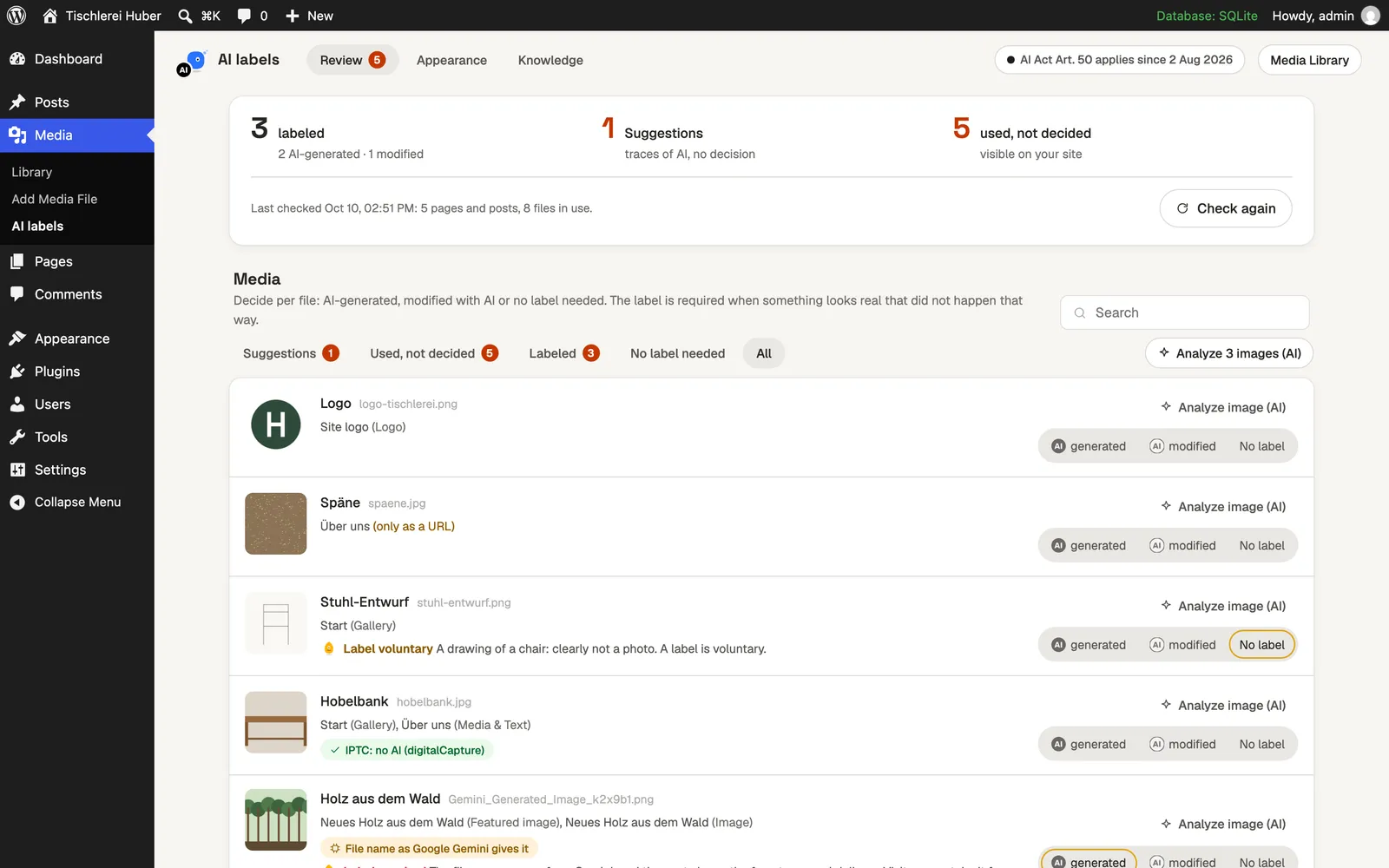This screenshot has width=1389, height=868.
Task: Open comments bubble in admin bar
Action: [252, 16]
